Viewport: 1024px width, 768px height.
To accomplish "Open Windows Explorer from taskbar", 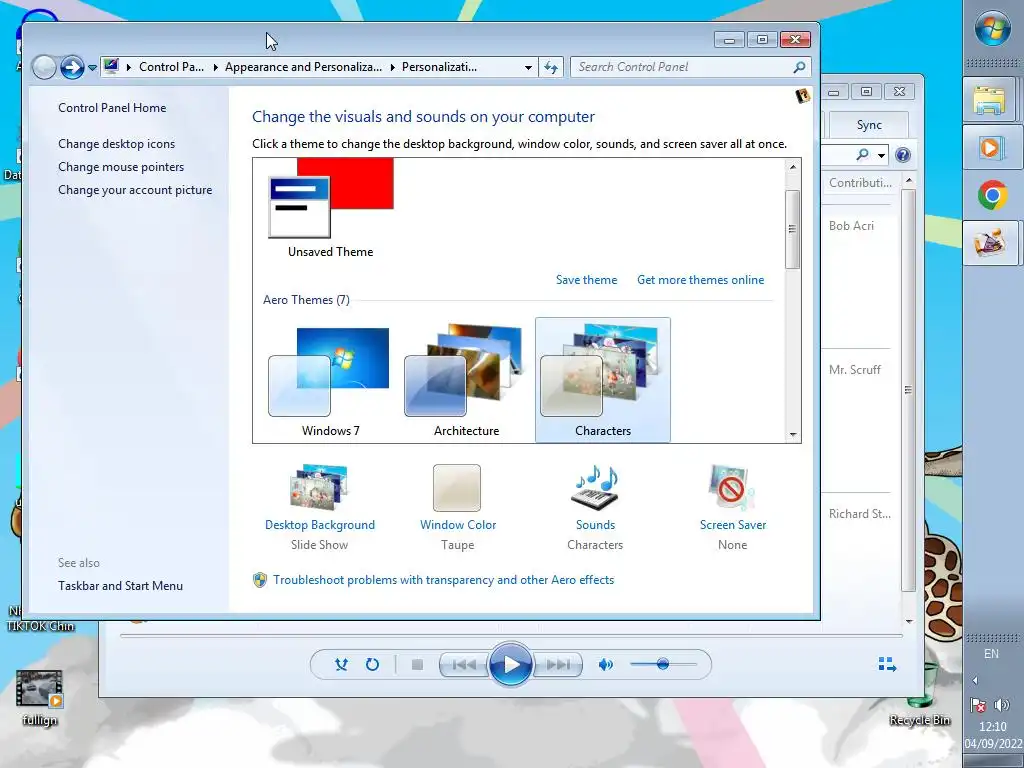I will (989, 99).
